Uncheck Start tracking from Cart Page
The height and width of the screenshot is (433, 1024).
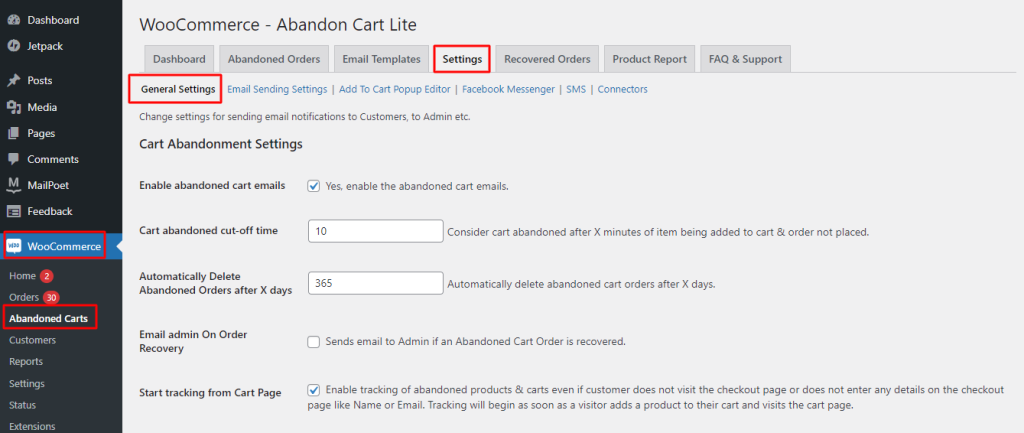(314, 390)
